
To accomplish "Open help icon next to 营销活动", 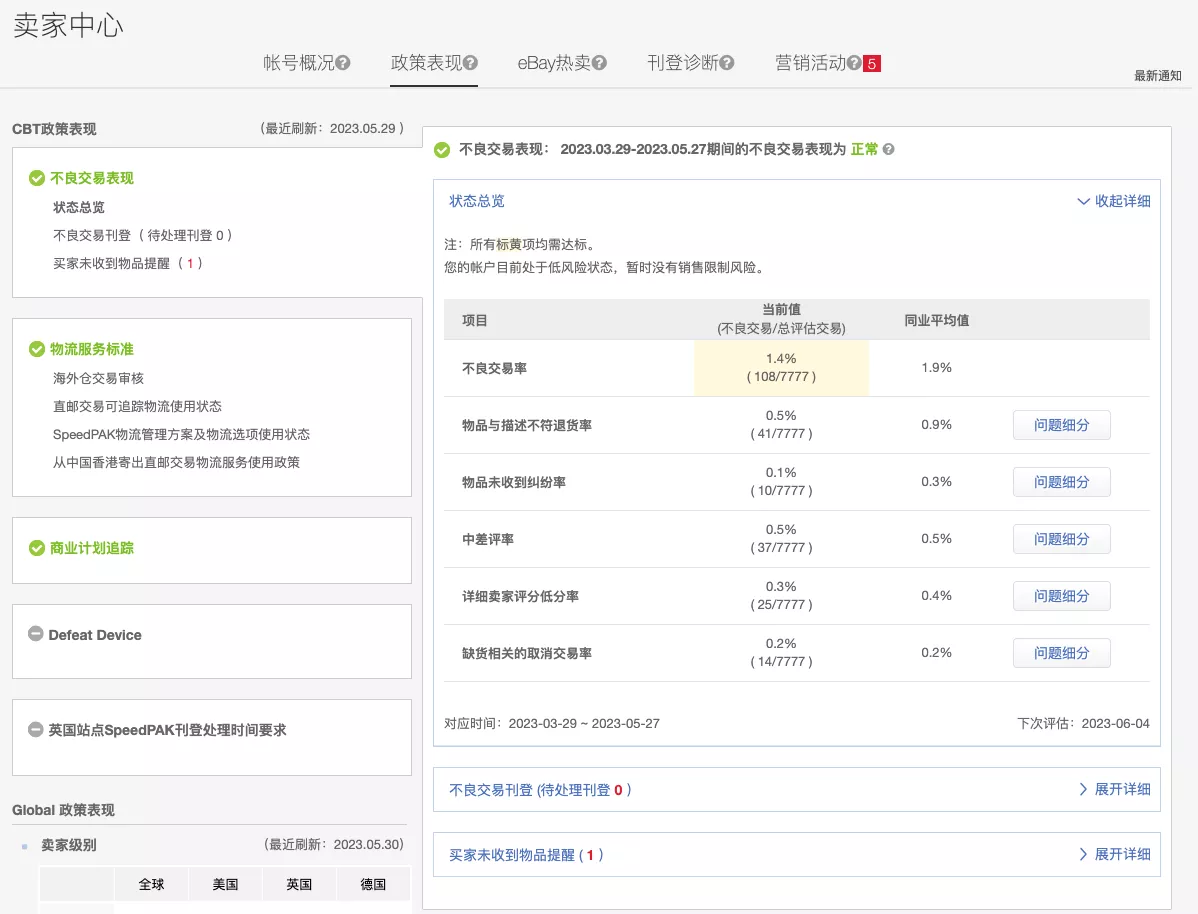I will click(x=852, y=61).
